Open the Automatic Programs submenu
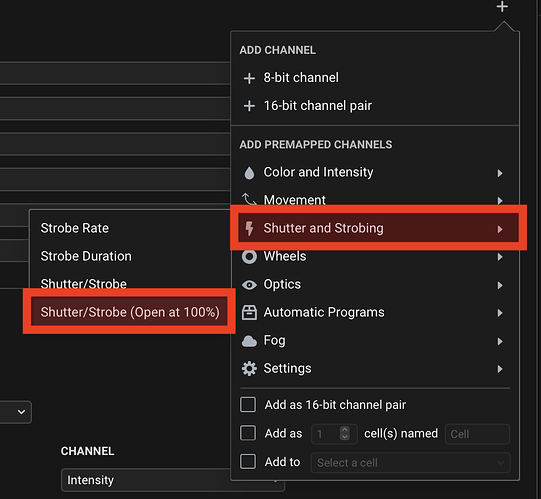The image size is (541, 499). [375, 313]
